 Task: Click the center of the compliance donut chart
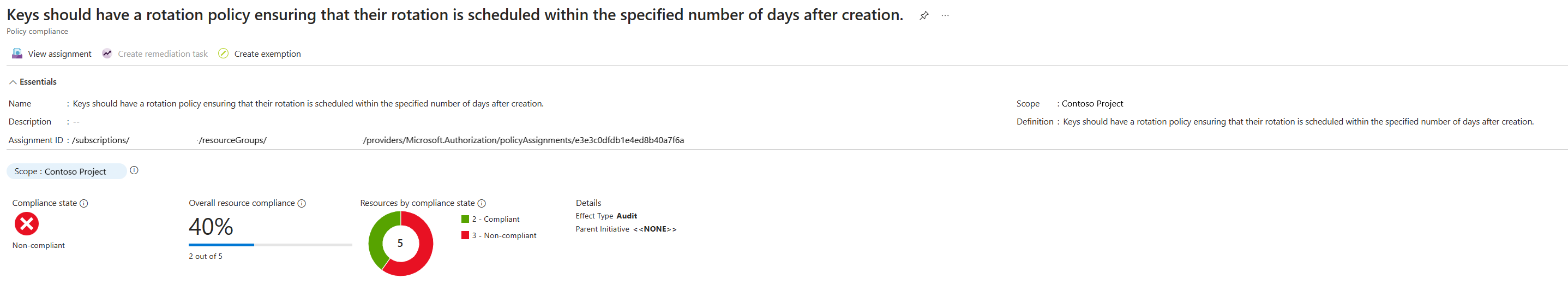[x=400, y=243]
